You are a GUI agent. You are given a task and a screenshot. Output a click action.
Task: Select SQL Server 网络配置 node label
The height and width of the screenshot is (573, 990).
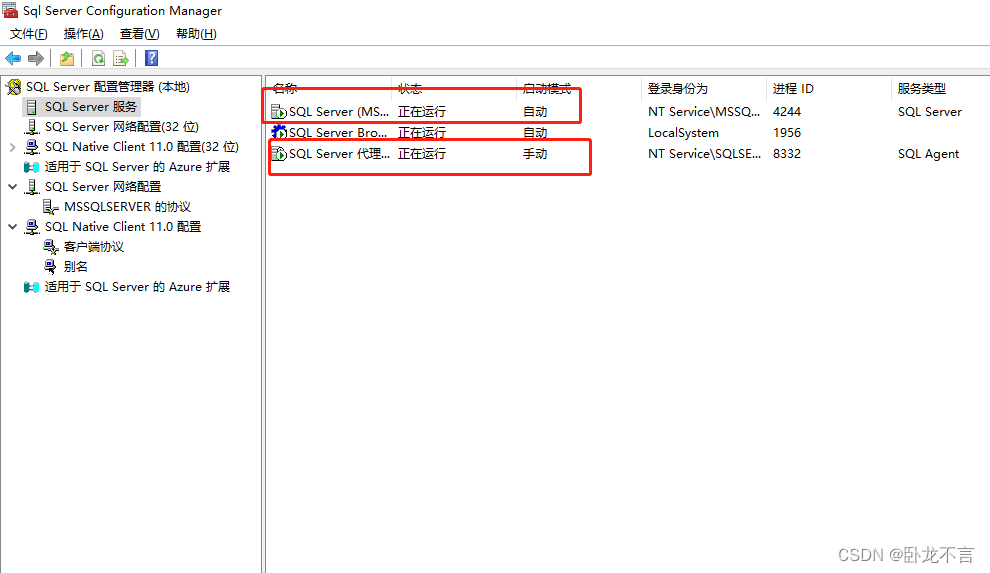click(103, 187)
